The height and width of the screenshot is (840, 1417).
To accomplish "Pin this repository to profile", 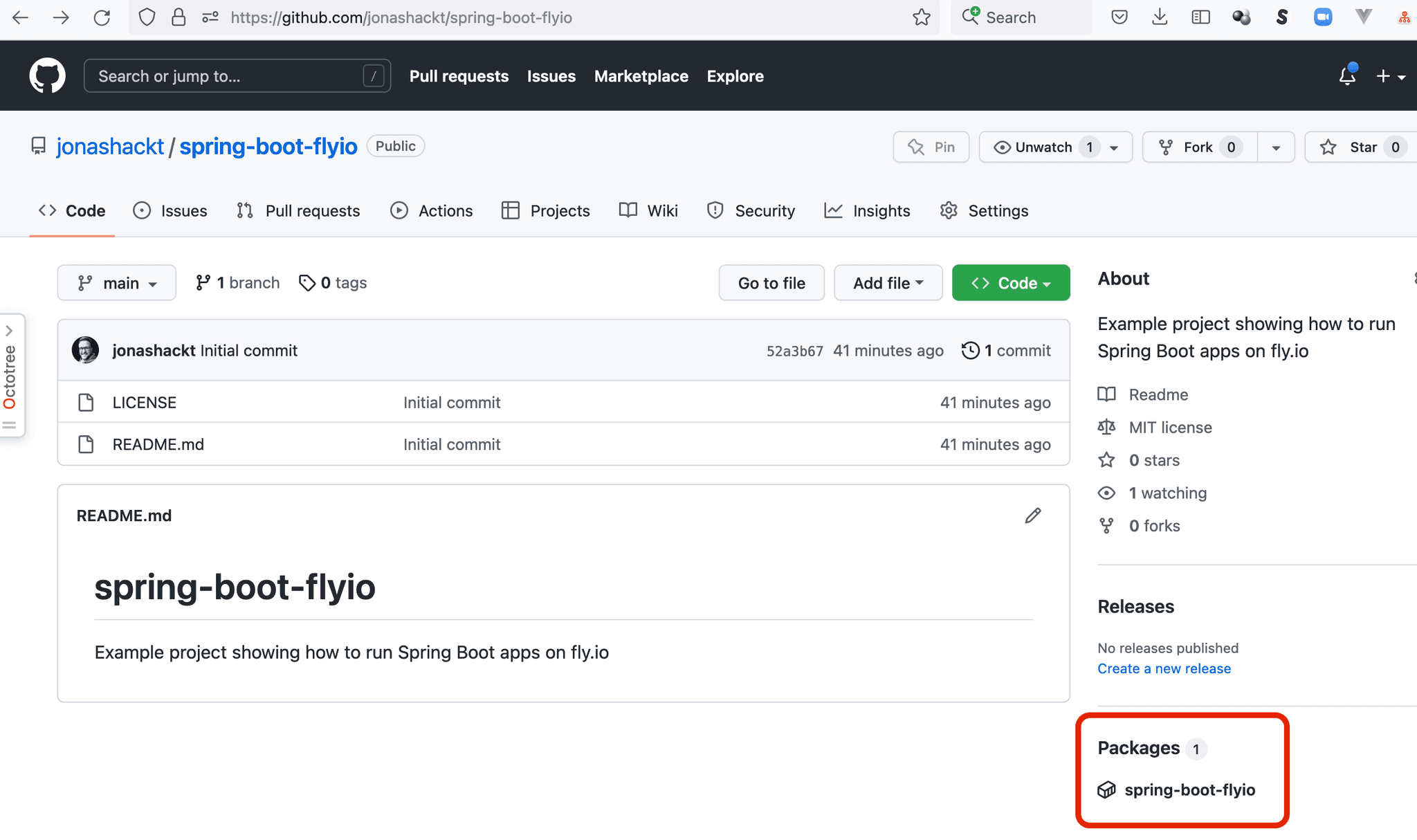I will pos(931,147).
